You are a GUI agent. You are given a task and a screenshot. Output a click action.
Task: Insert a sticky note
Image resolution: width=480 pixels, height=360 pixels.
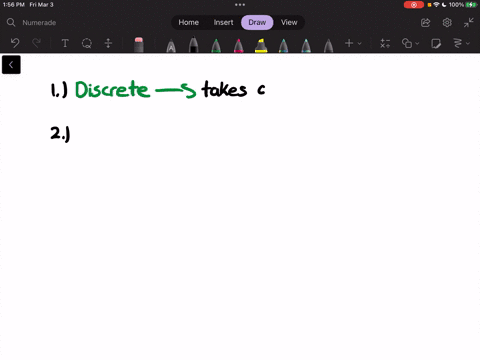[436, 43]
